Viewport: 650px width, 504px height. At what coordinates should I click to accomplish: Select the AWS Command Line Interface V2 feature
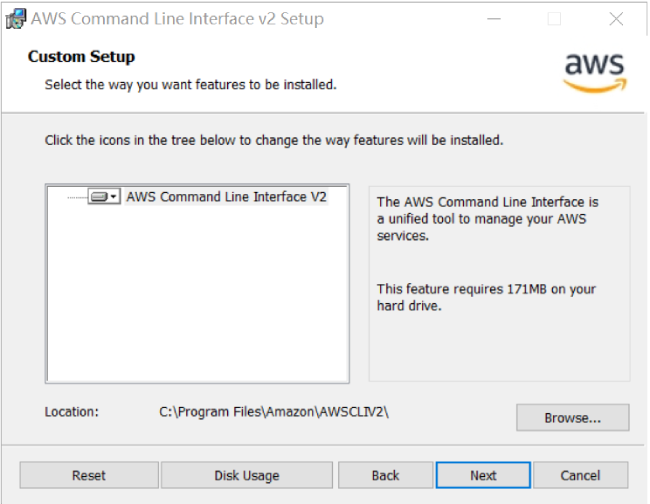point(226,197)
